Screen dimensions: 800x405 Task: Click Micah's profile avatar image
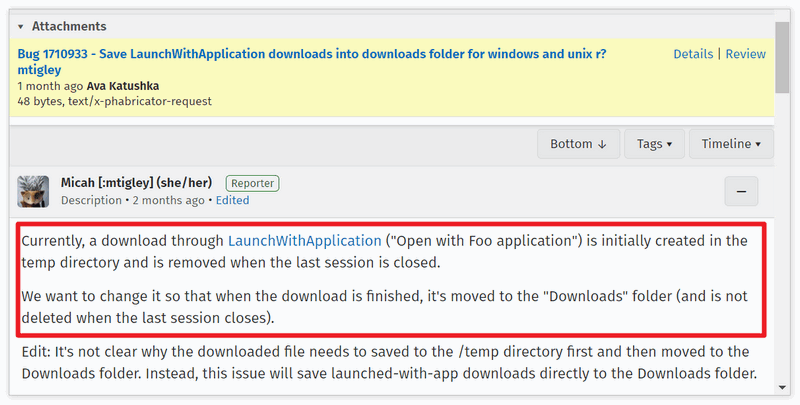[34, 191]
